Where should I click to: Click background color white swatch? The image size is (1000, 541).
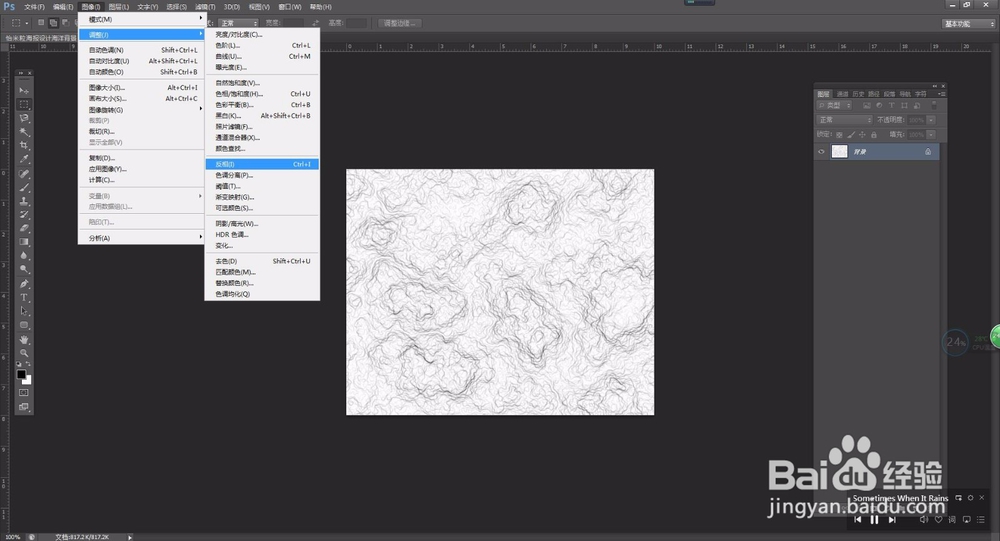point(28,381)
